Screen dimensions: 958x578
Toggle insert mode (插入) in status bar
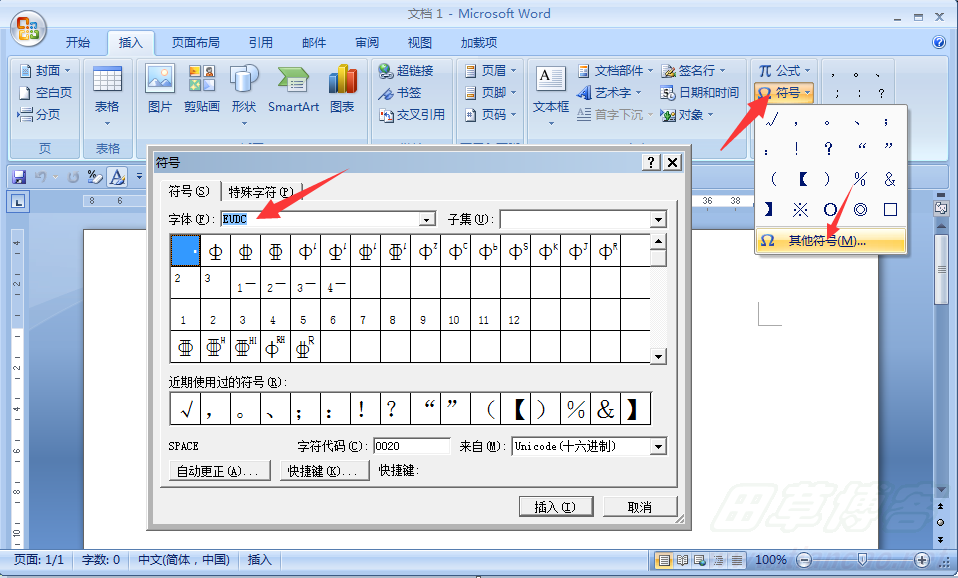259,560
